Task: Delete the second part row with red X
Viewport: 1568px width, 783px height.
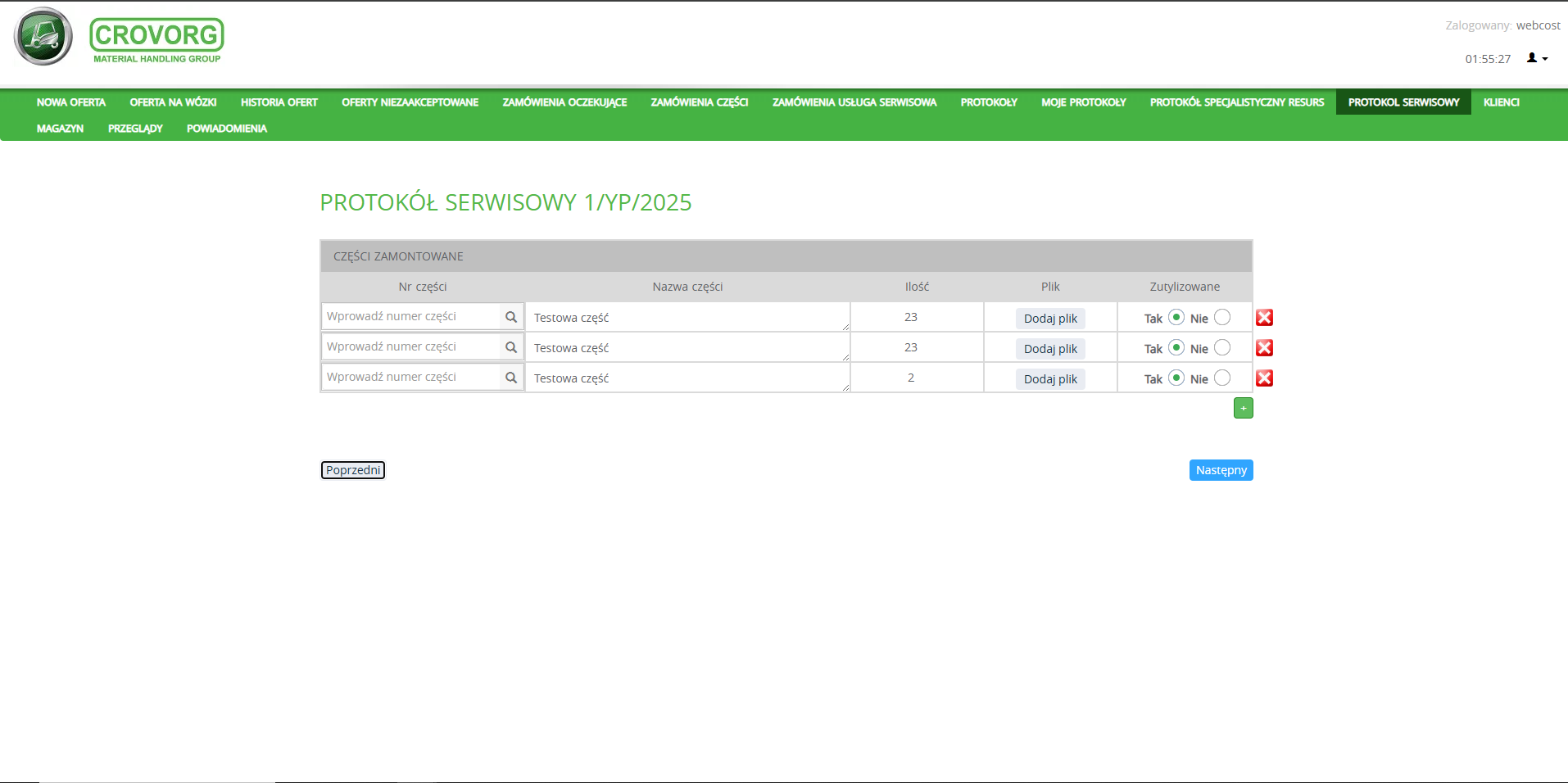Action: point(1264,348)
